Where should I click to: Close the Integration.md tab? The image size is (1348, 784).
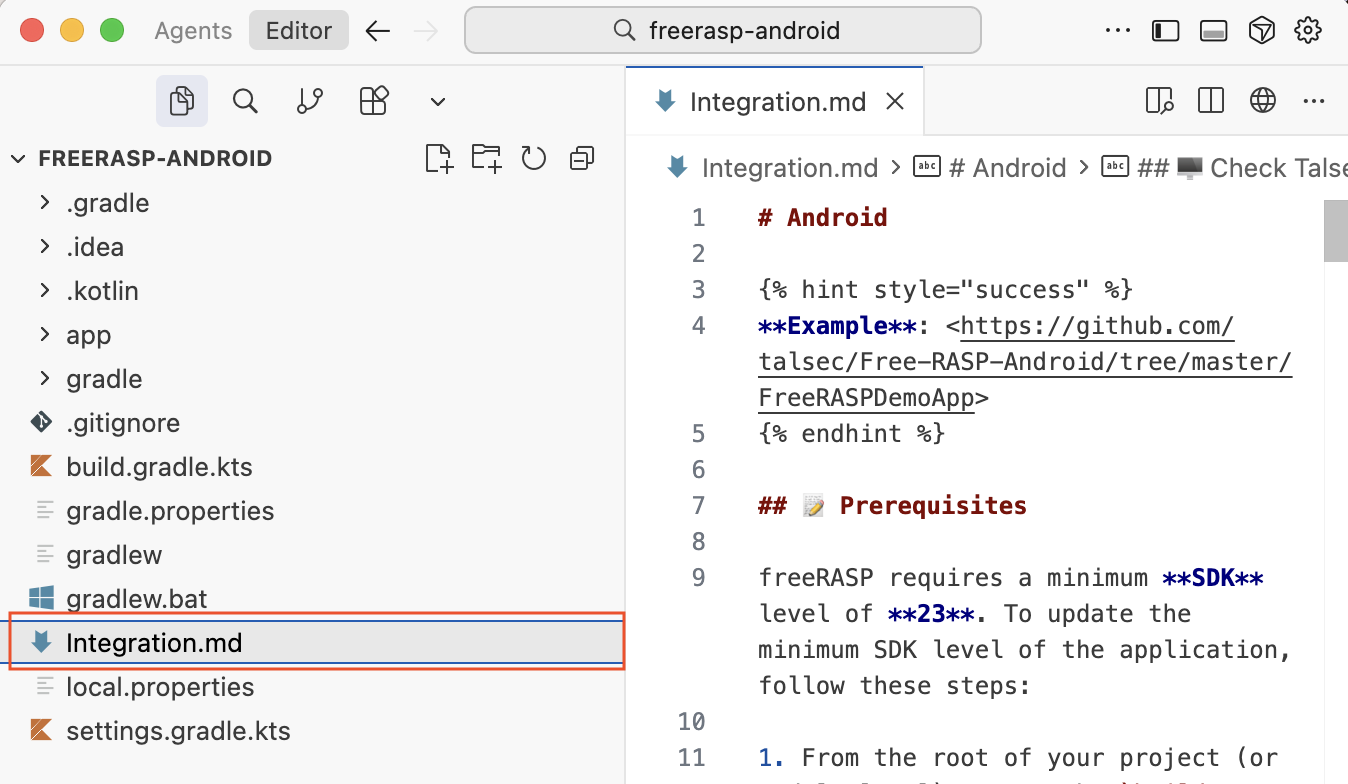coord(896,101)
